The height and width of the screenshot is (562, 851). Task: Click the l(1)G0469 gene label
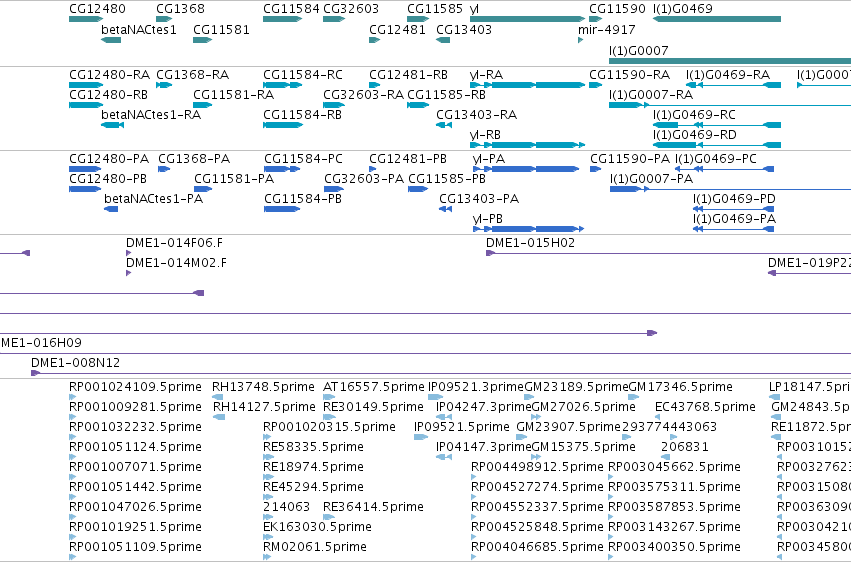tap(683, 9)
